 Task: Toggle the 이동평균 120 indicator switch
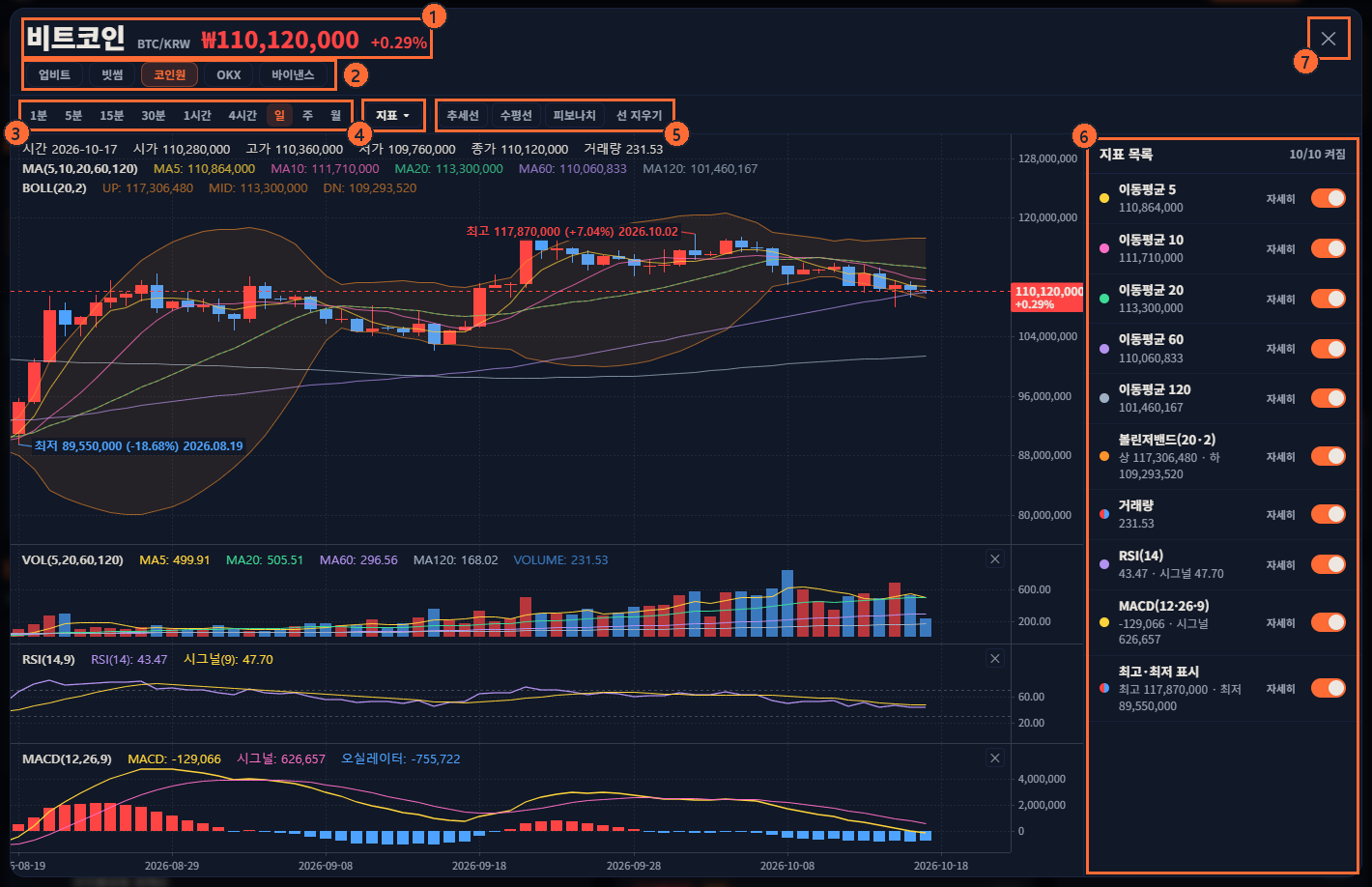point(1329,398)
